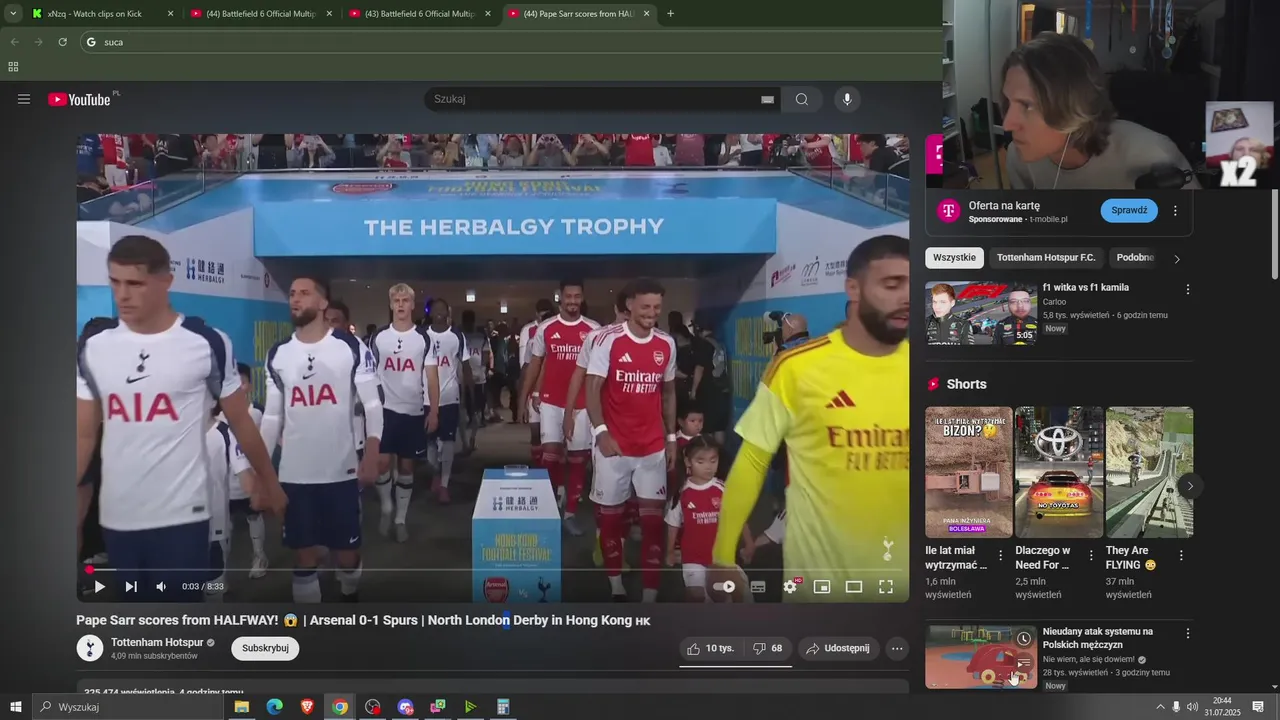Open the Tottenham Hotspur channel link
Screen dimensions: 1280x720
point(157,642)
